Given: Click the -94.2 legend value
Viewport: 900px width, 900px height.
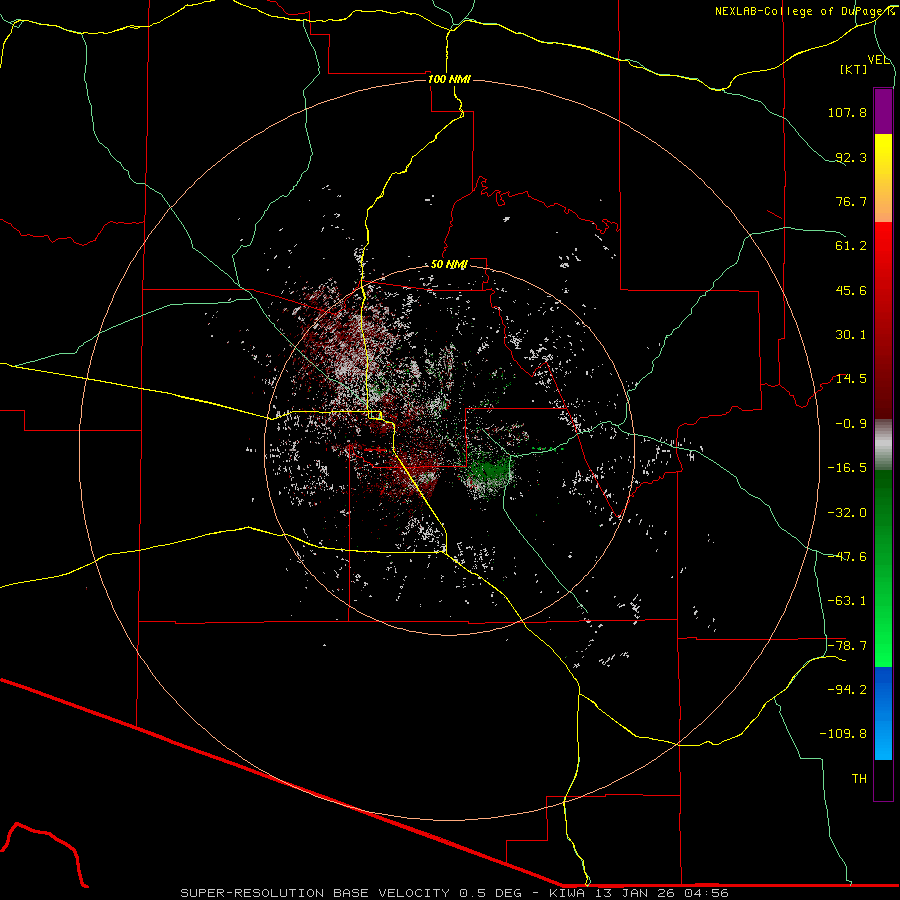Looking at the screenshot, I should click(847, 690).
